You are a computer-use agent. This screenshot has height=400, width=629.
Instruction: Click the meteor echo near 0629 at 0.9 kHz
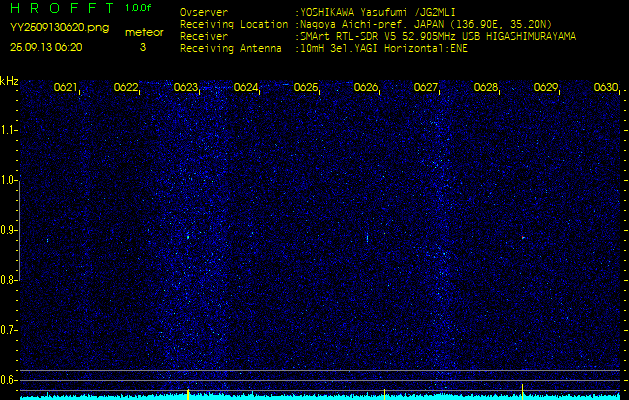click(523, 238)
